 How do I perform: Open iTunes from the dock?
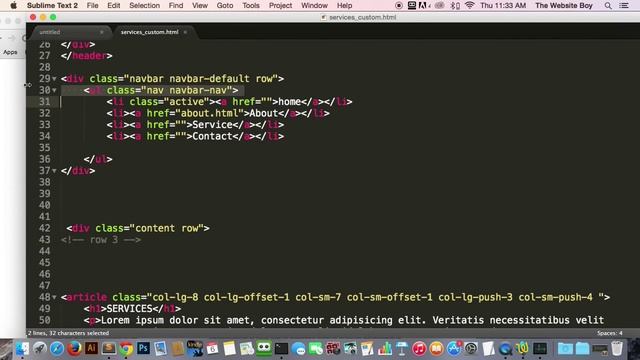[419, 348]
